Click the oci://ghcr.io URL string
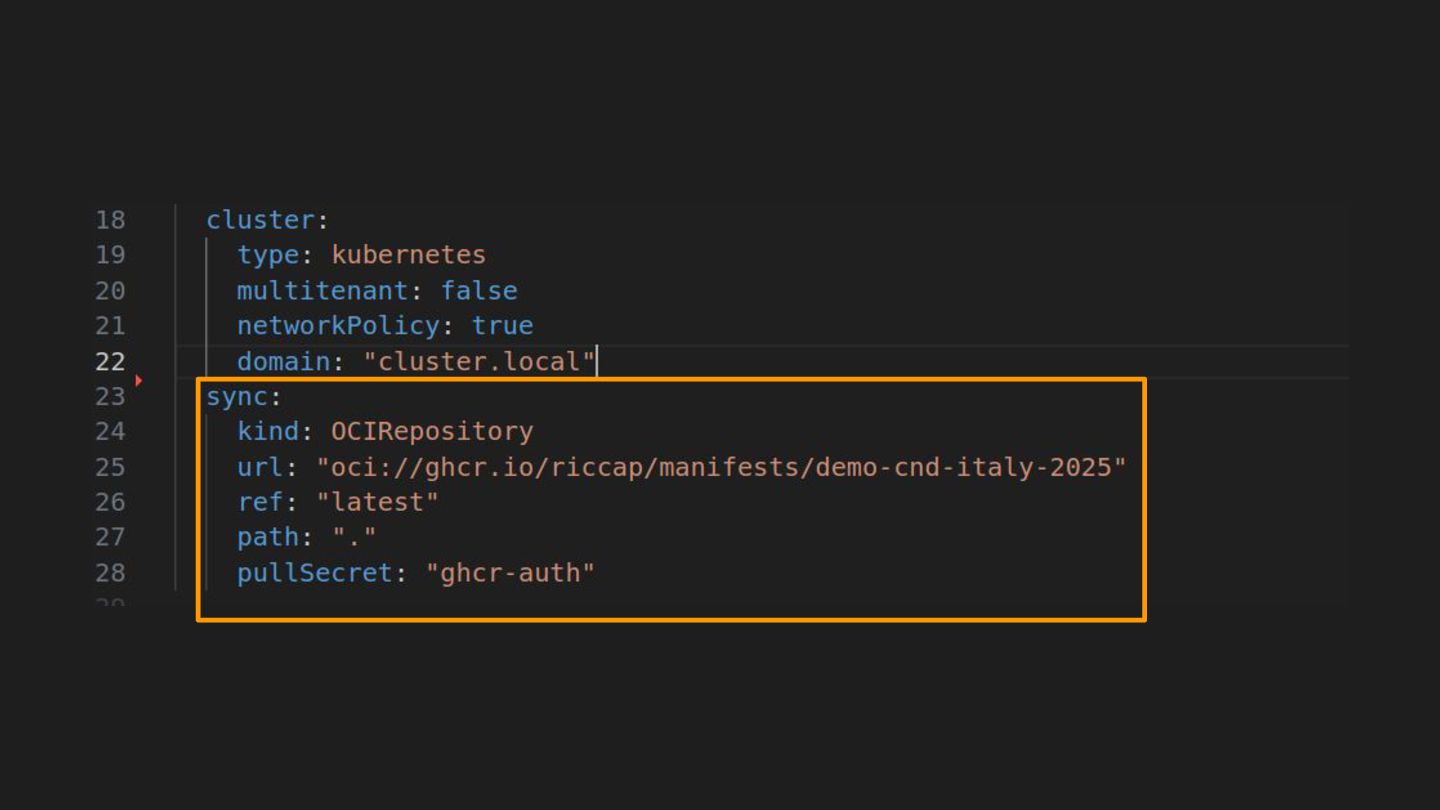This screenshot has height=810, width=1440. pyautogui.click(x=721, y=467)
